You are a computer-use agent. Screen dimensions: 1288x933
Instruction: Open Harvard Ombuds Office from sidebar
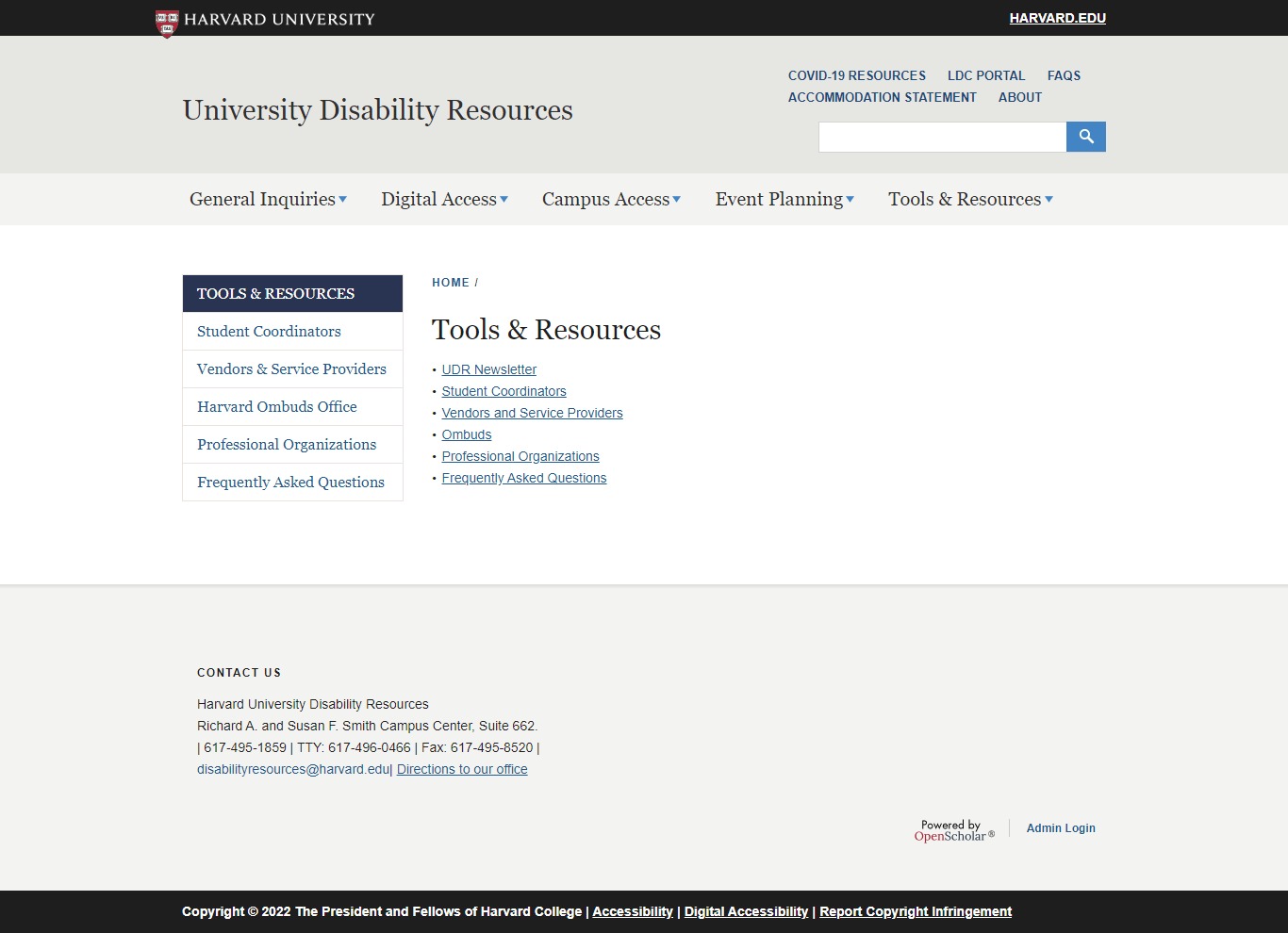[276, 406]
